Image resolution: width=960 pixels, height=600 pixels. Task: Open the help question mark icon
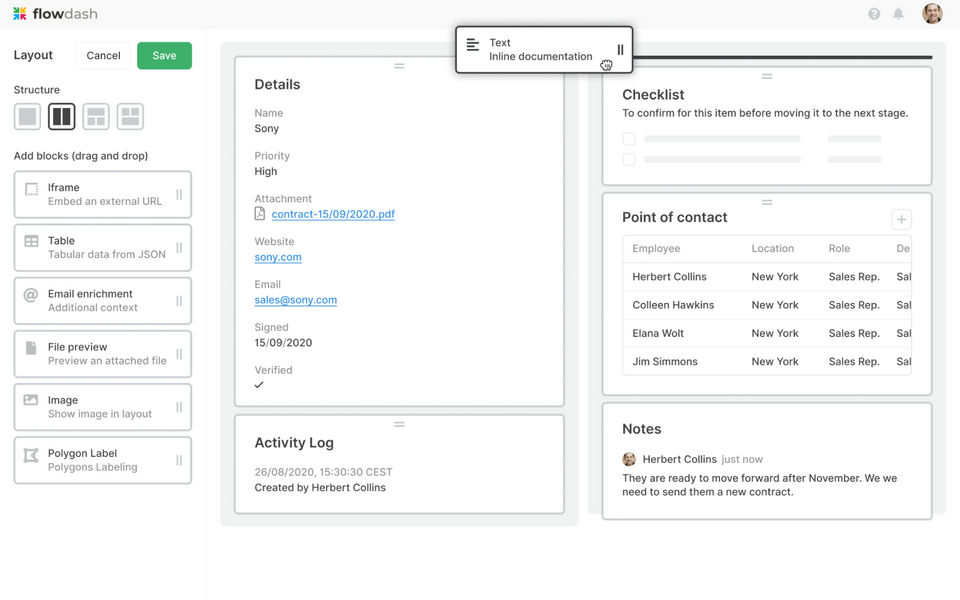(x=874, y=14)
